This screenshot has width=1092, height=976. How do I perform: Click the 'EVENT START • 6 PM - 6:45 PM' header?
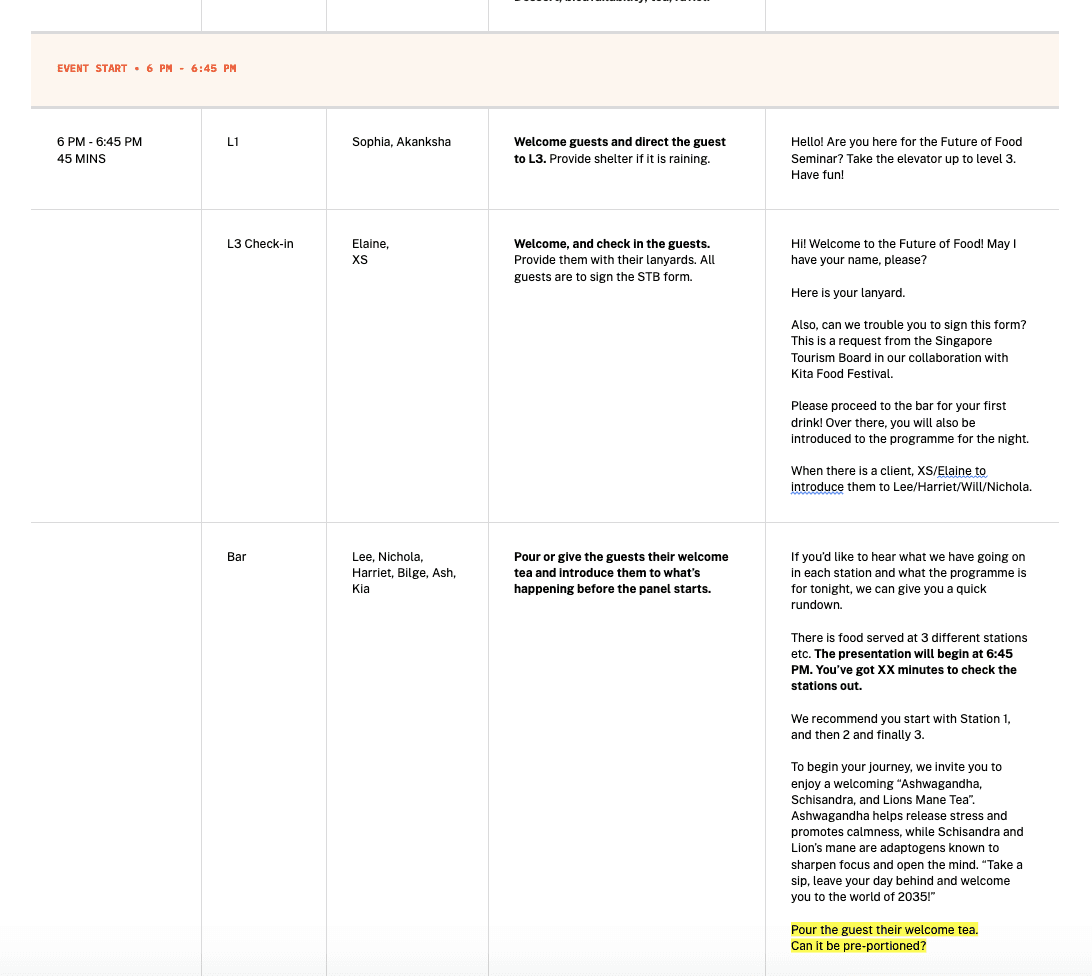[146, 68]
